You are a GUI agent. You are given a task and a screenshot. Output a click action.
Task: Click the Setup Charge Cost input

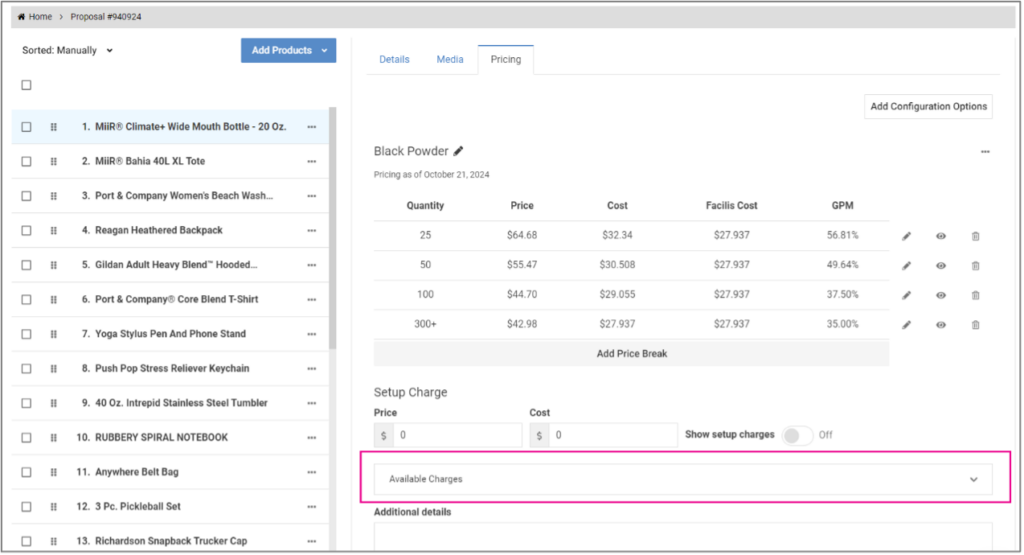coord(613,436)
